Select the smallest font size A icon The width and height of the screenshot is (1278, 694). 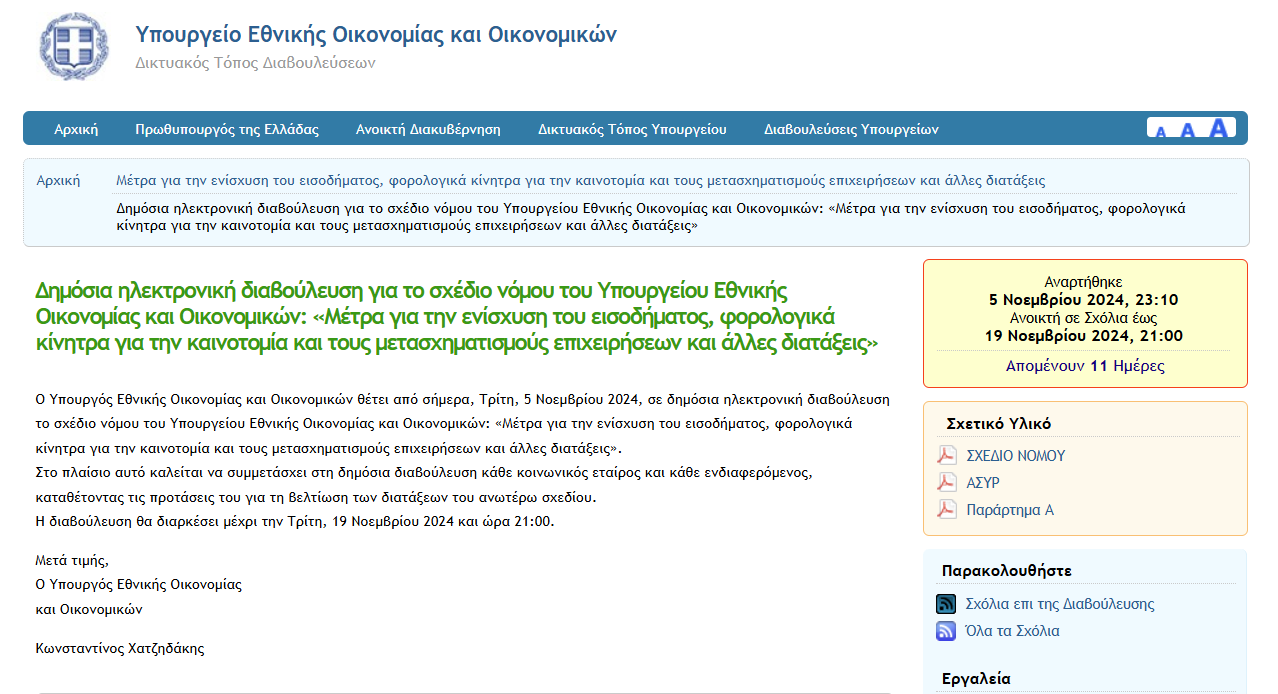(1161, 131)
